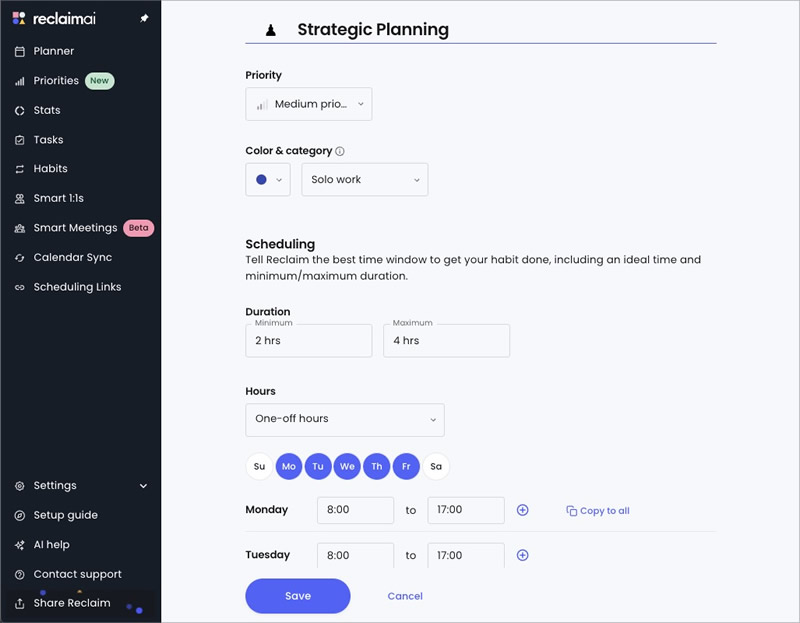Toggle Sunday day button on
This screenshot has height=623, width=800.
[259, 466]
